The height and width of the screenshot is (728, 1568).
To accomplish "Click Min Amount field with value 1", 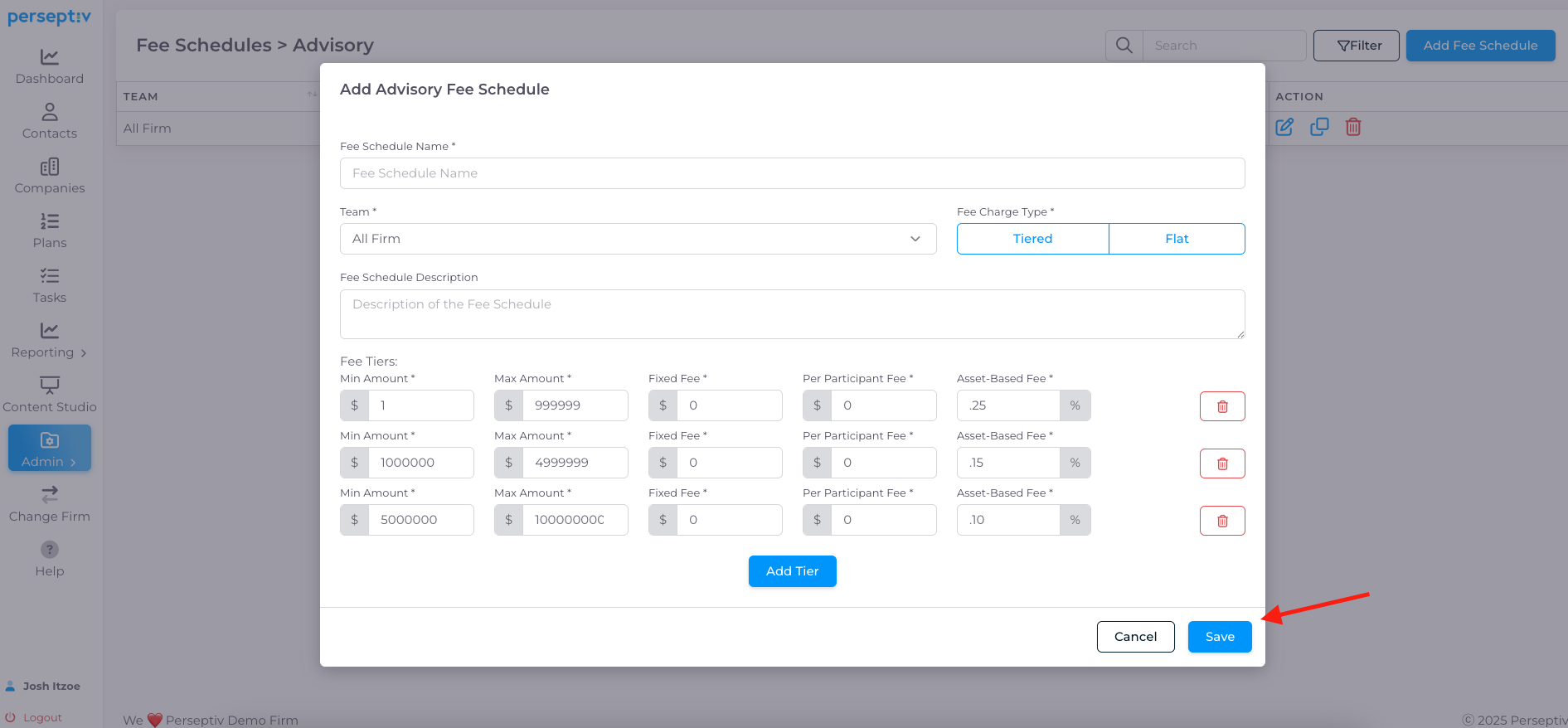I will click(421, 405).
